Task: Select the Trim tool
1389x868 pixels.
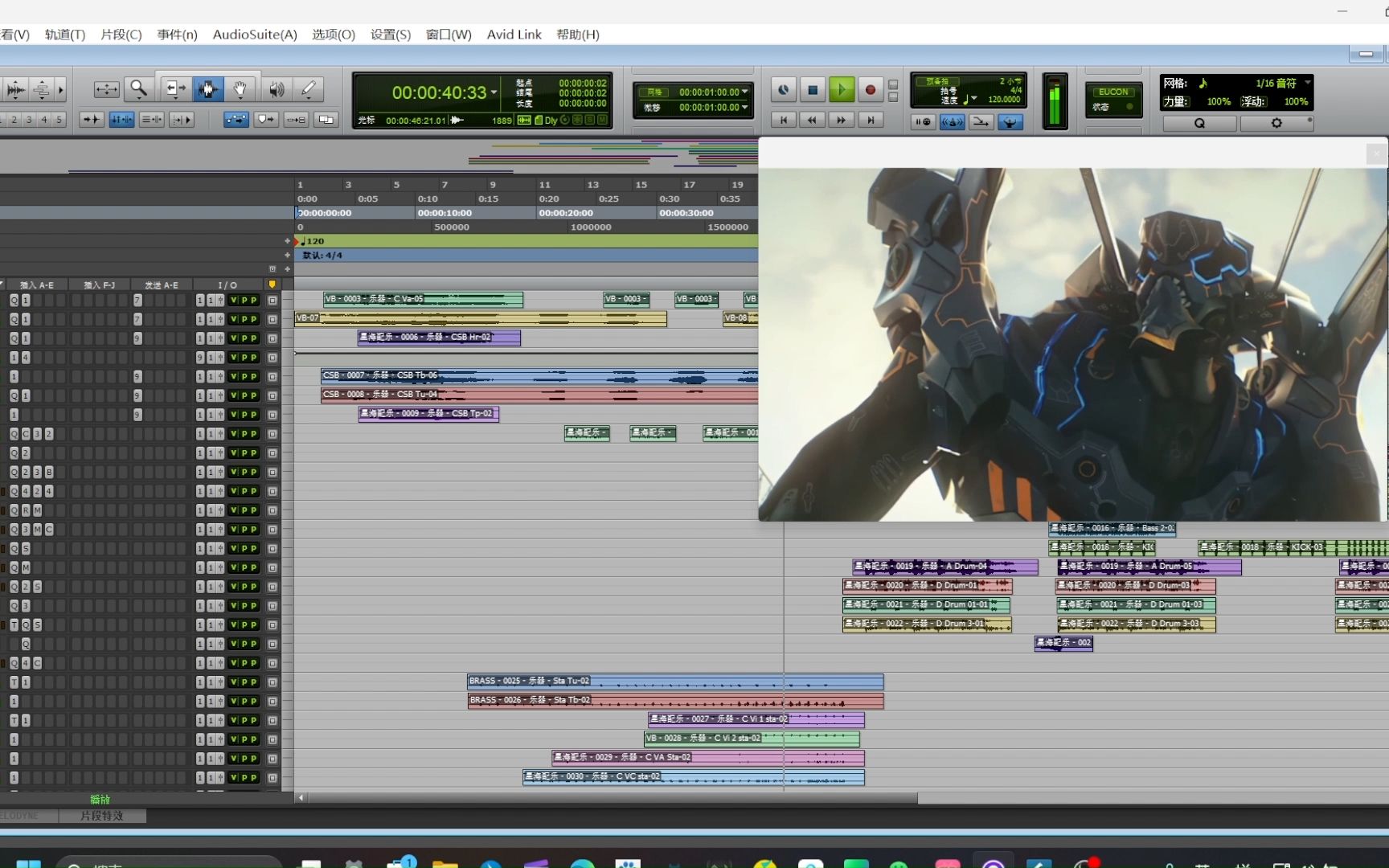Action: pos(174,88)
